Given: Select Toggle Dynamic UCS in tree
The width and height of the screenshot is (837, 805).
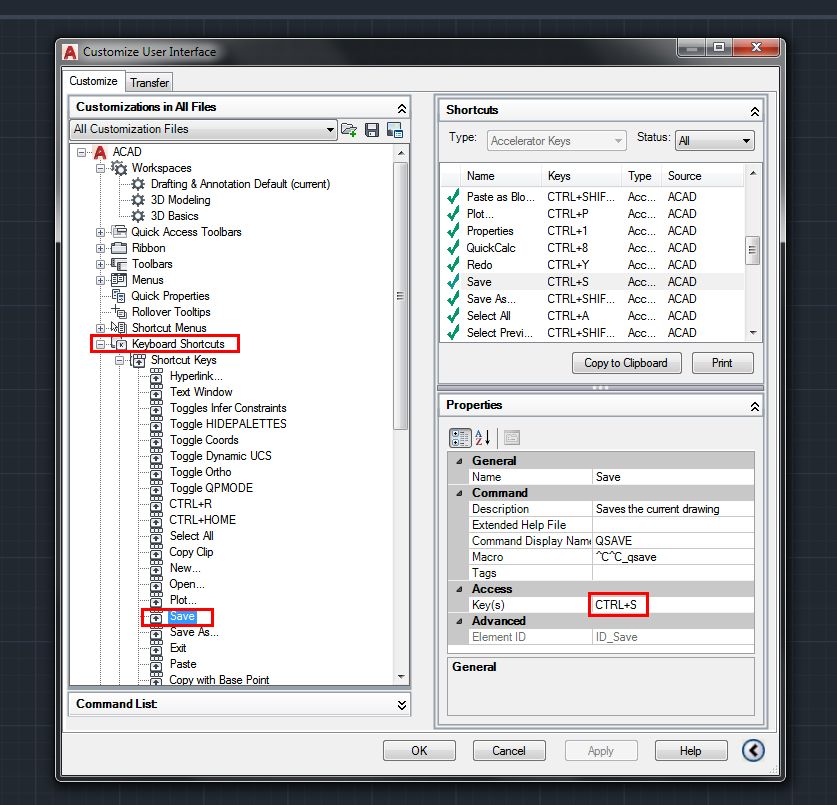Looking at the screenshot, I should pyautogui.click(x=220, y=456).
